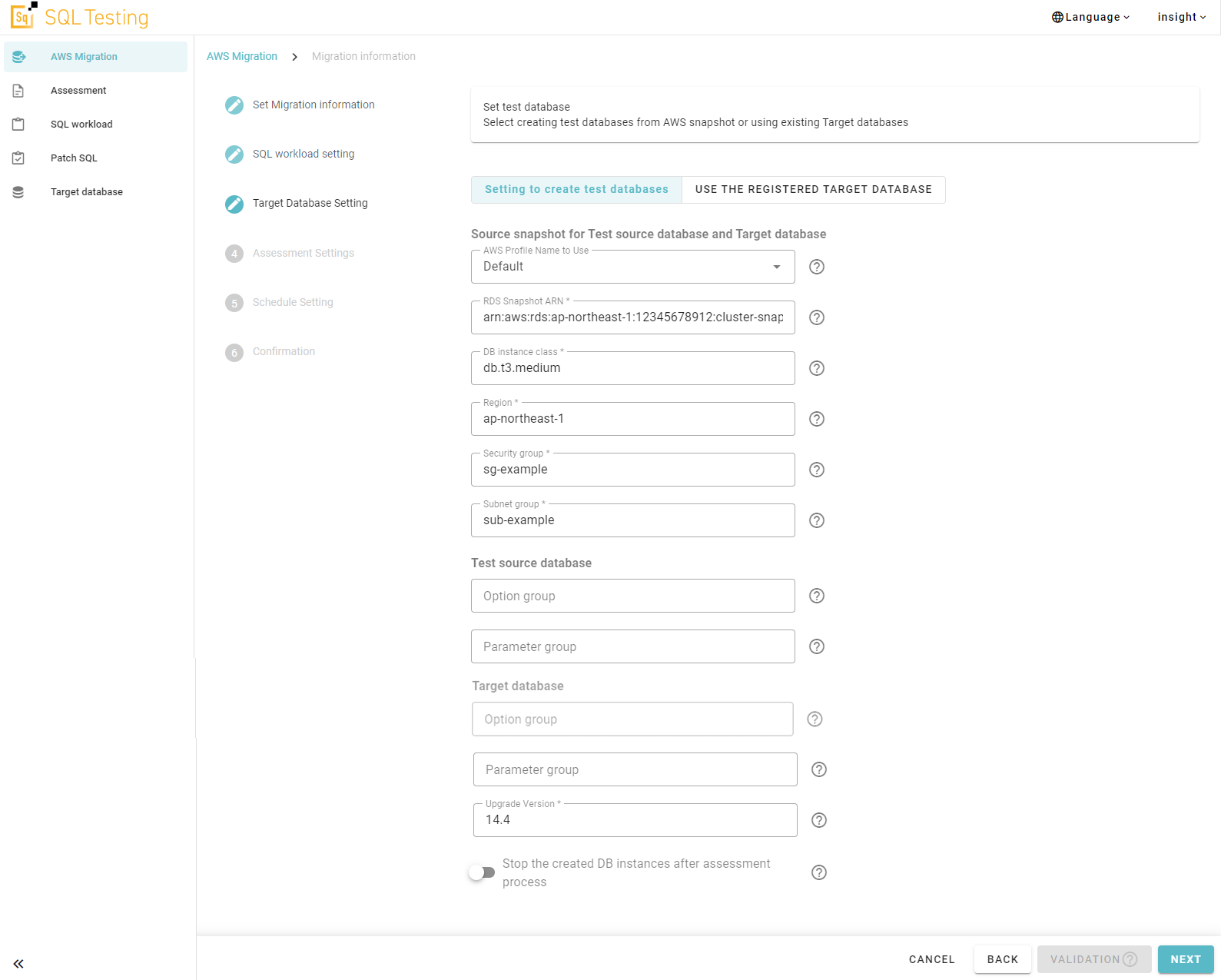This screenshot has height=980, width=1221.
Task: Open help for DB instance class
Action: click(x=817, y=368)
